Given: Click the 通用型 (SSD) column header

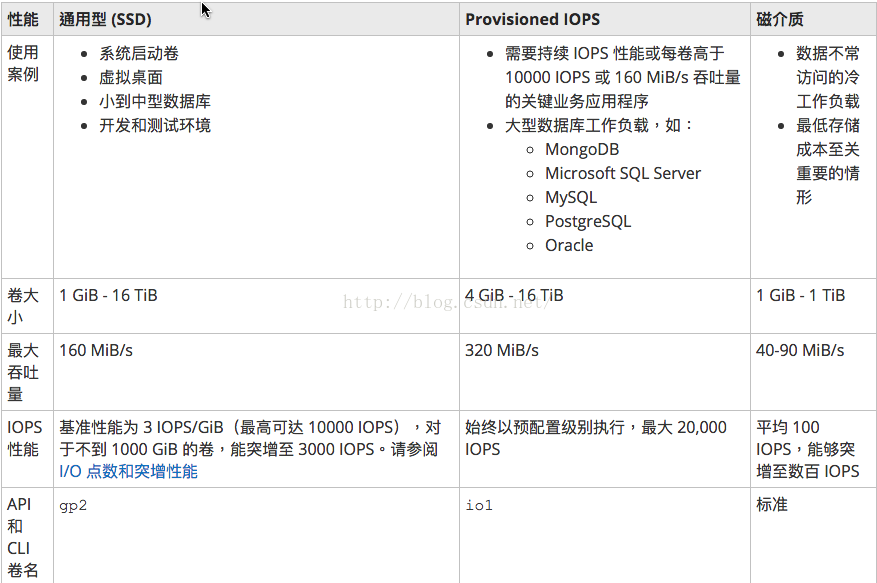Looking at the screenshot, I should point(106,20).
